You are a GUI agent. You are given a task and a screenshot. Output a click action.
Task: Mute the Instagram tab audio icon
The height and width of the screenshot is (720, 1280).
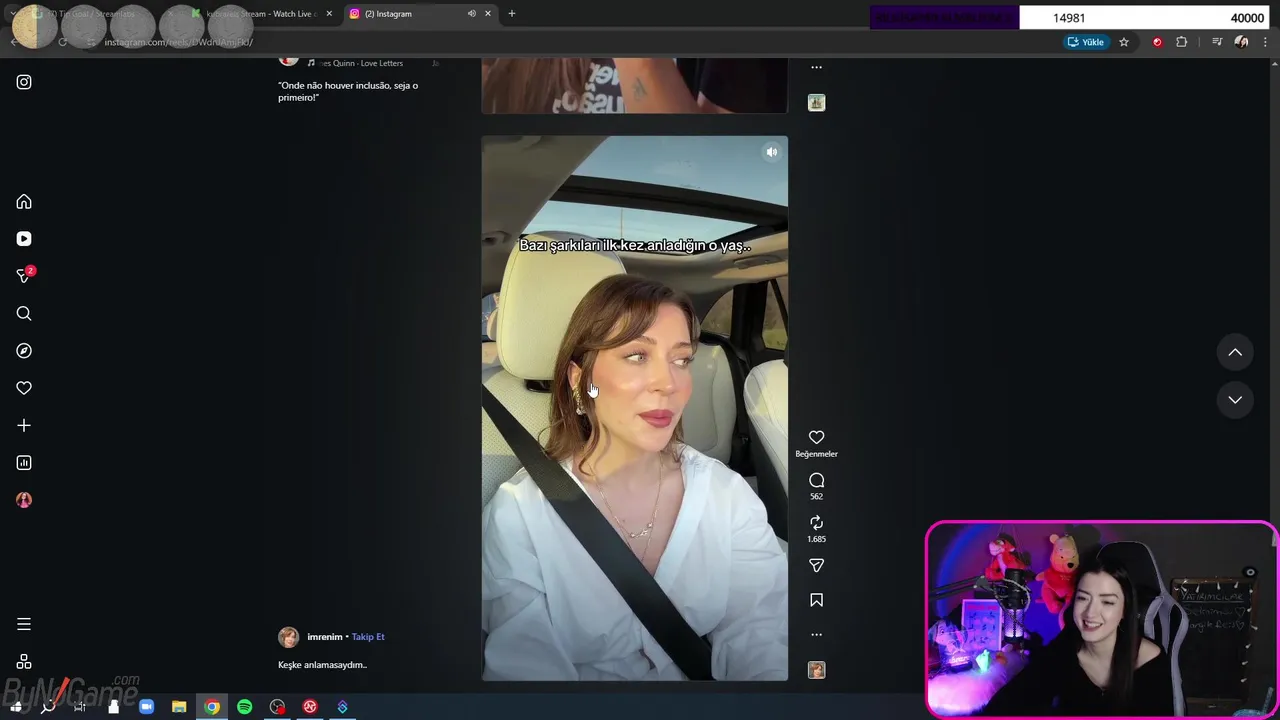471,14
